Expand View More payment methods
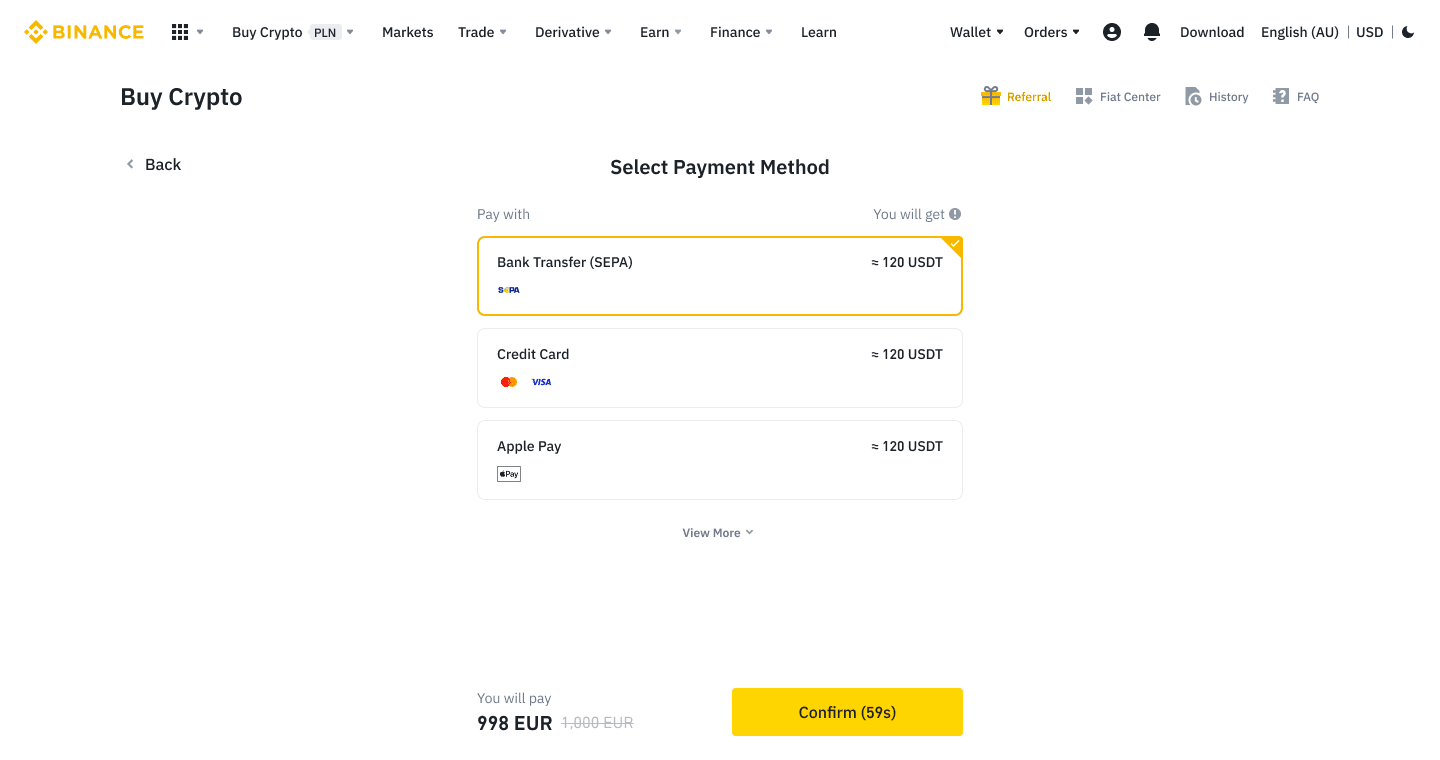The image size is (1440, 760). pyautogui.click(x=718, y=533)
